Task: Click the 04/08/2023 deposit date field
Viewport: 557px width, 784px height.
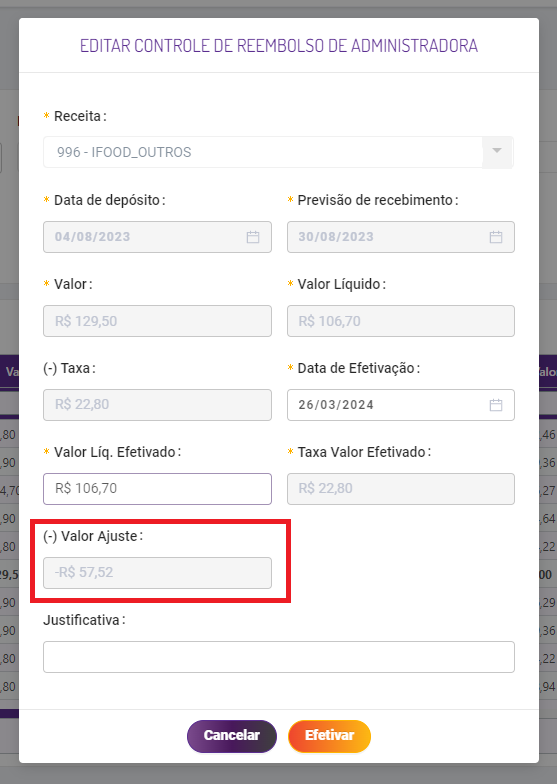Action: click(158, 237)
